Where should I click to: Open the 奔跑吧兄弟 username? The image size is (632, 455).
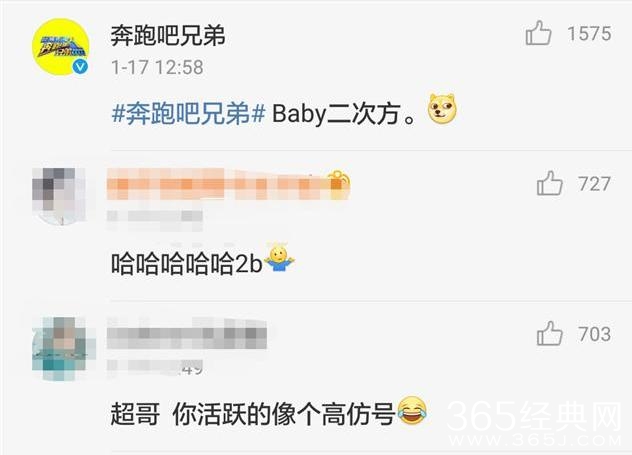point(168,35)
